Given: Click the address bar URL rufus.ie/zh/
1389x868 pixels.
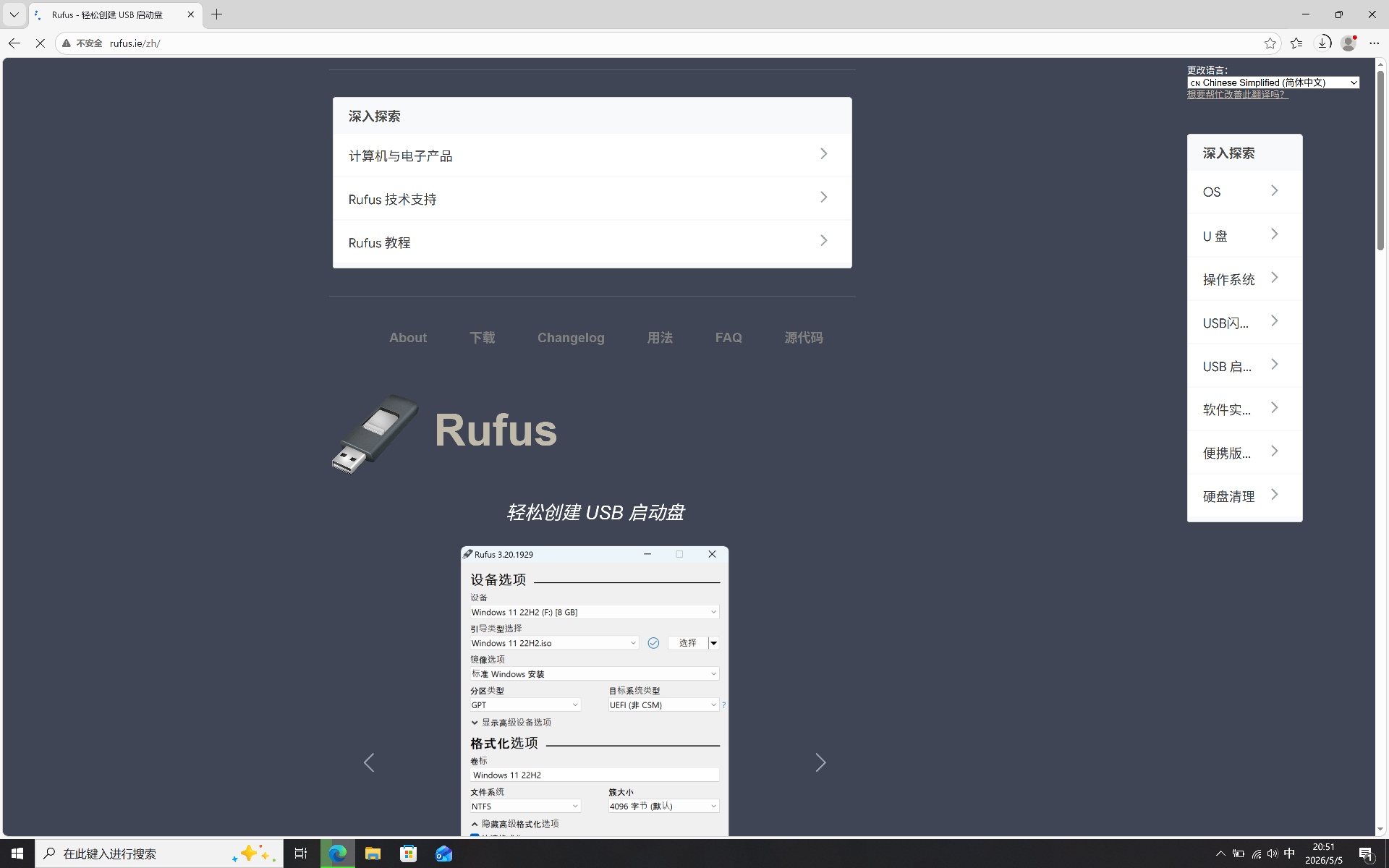Looking at the screenshot, I should click(135, 43).
